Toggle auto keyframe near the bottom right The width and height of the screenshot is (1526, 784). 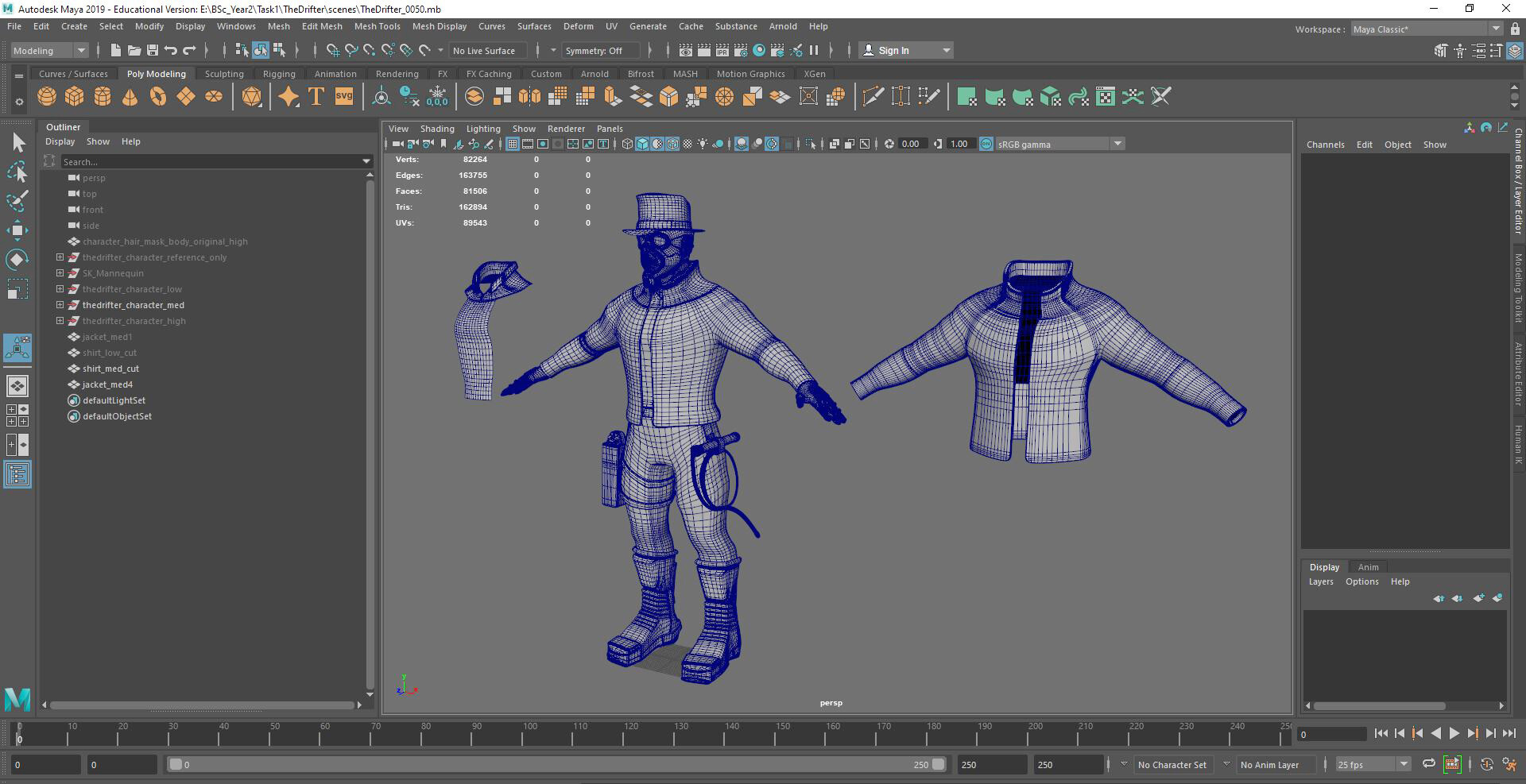(x=1486, y=765)
